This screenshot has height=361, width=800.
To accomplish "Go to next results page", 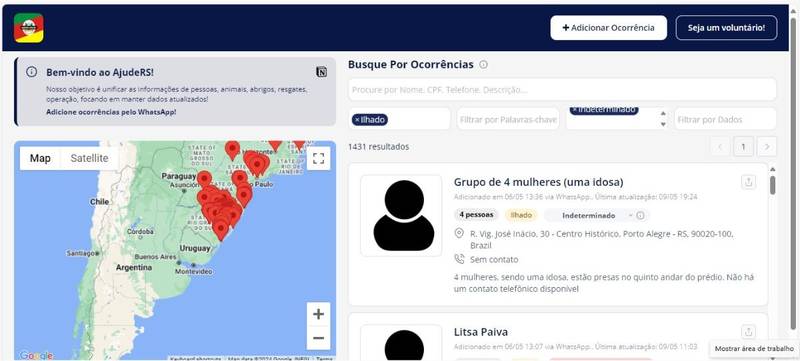I will point(767,147).
